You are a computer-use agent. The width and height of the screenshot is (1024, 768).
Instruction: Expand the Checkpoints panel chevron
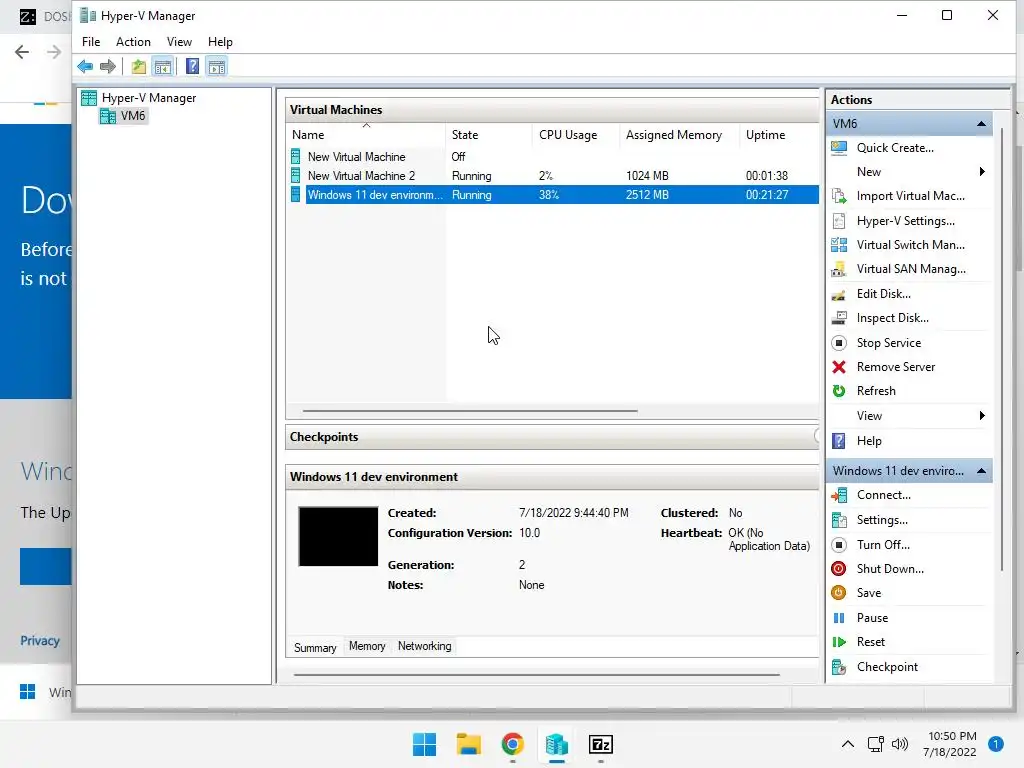(x=816, y=436)
